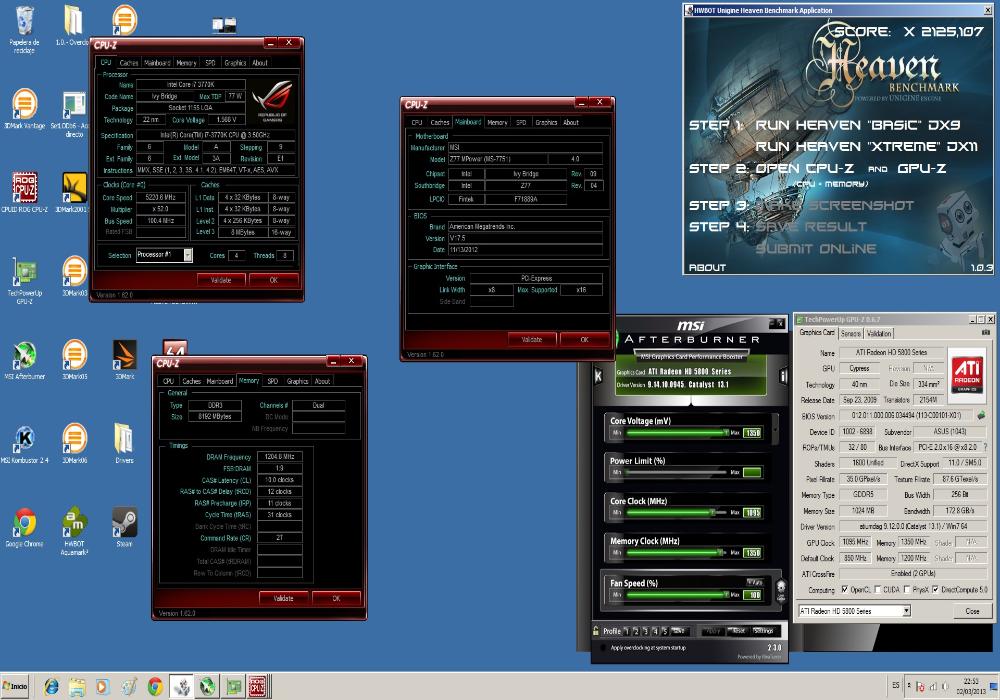Click the Fan Speed slider in Afterburner
The height and width of the screenshot is (700, 1000).
pos(677,595)
